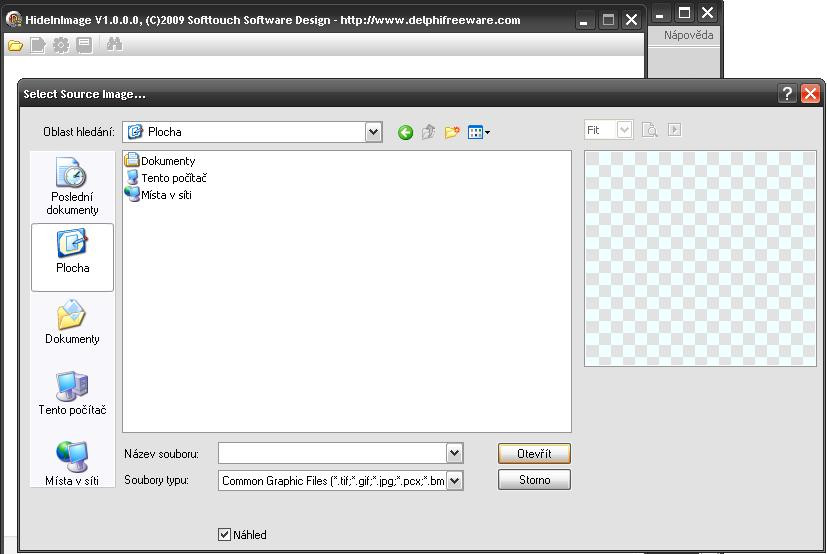Open the view menu icon
This screenshot has width=827, height=554.
478,132
